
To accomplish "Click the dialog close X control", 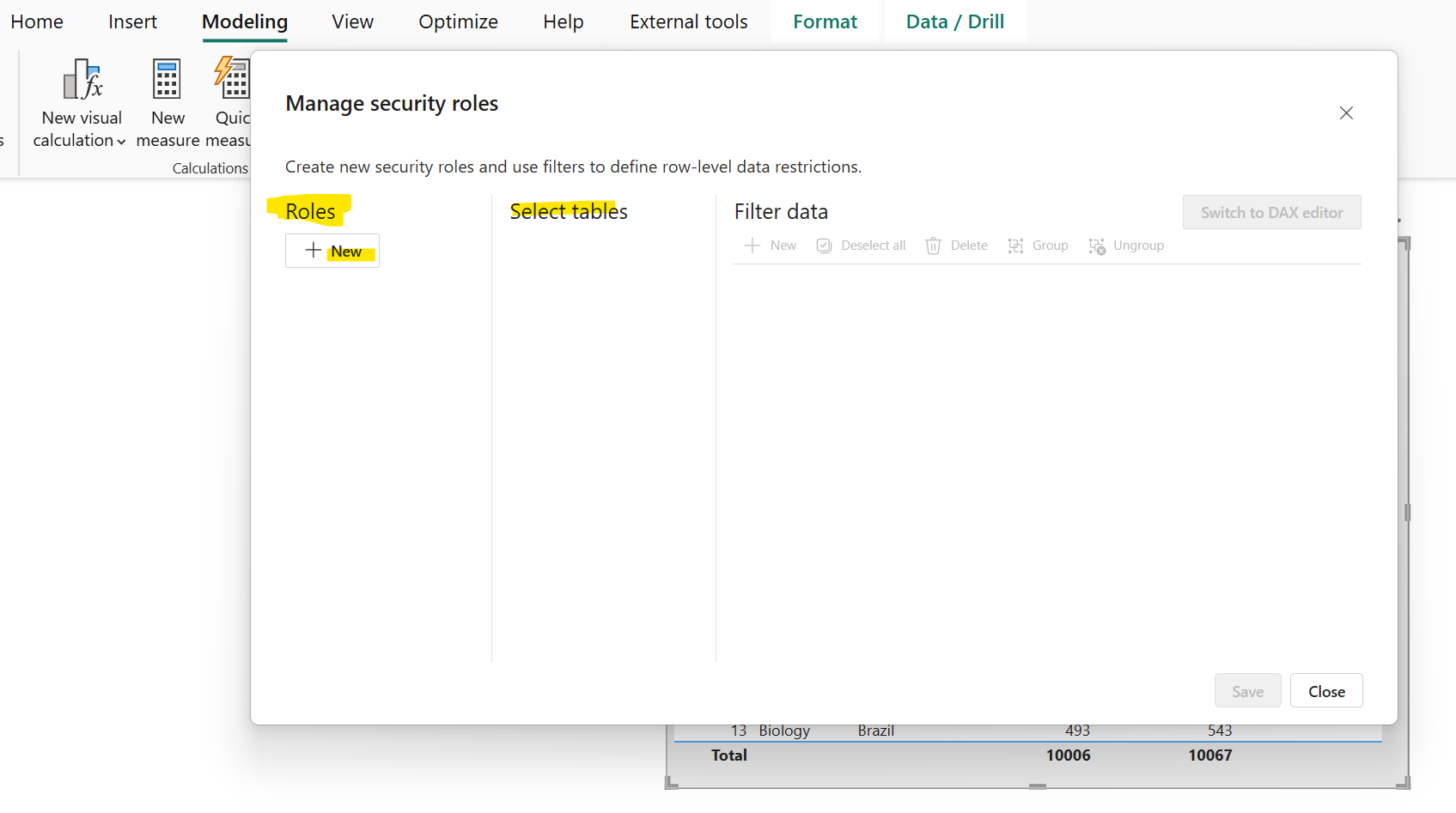I will (1346, 112).
